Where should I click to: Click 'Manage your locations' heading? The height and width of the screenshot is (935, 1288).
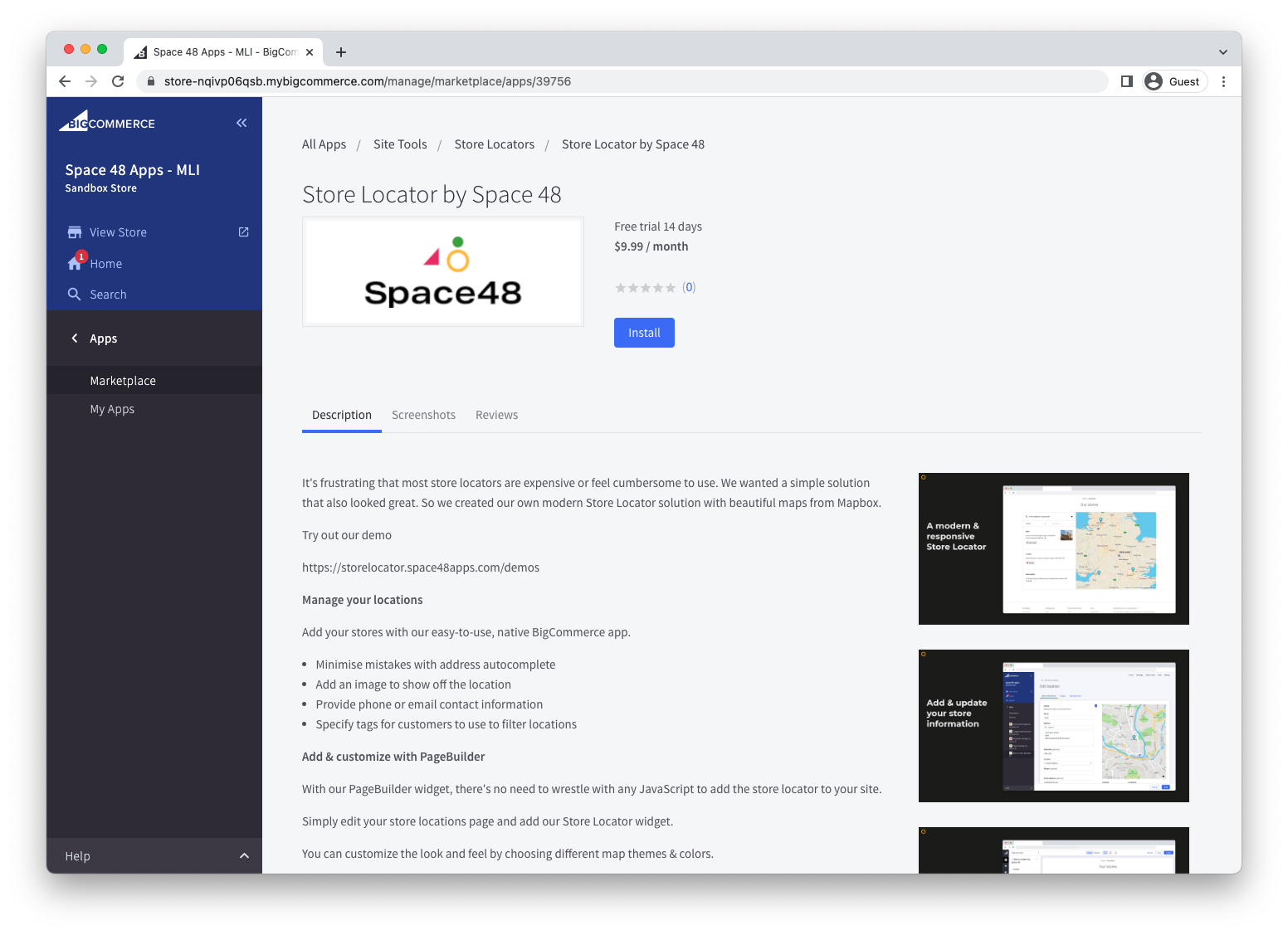(363, 600)
